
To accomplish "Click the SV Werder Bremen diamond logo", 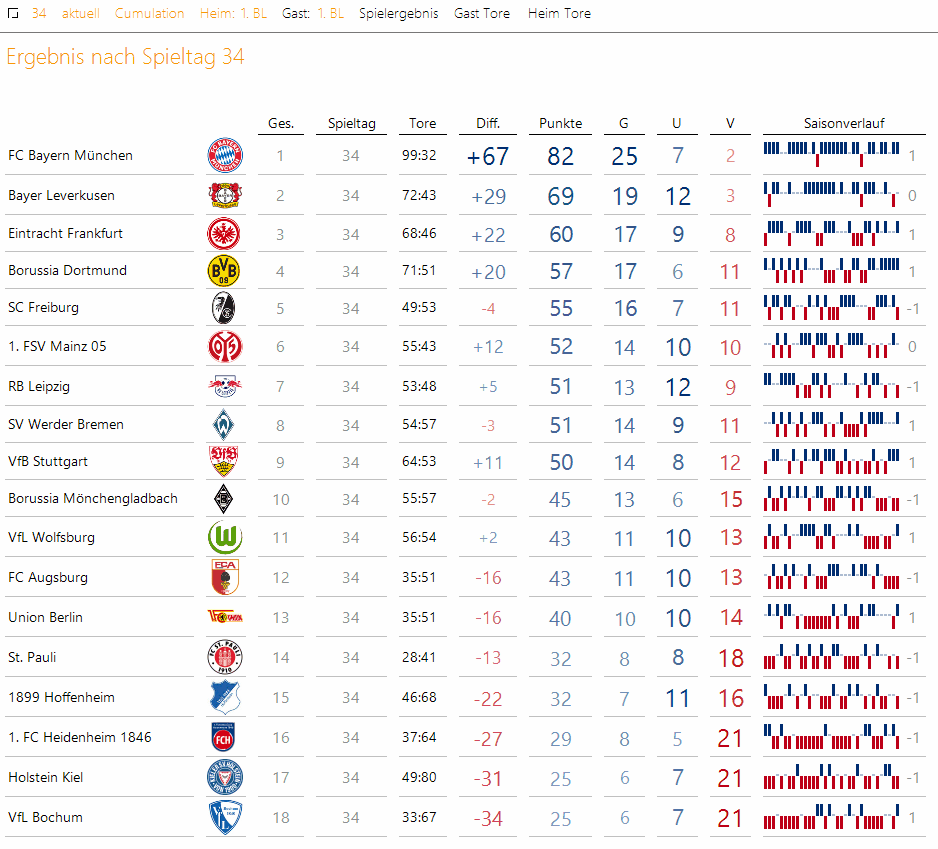I will [x=224, y=425].
